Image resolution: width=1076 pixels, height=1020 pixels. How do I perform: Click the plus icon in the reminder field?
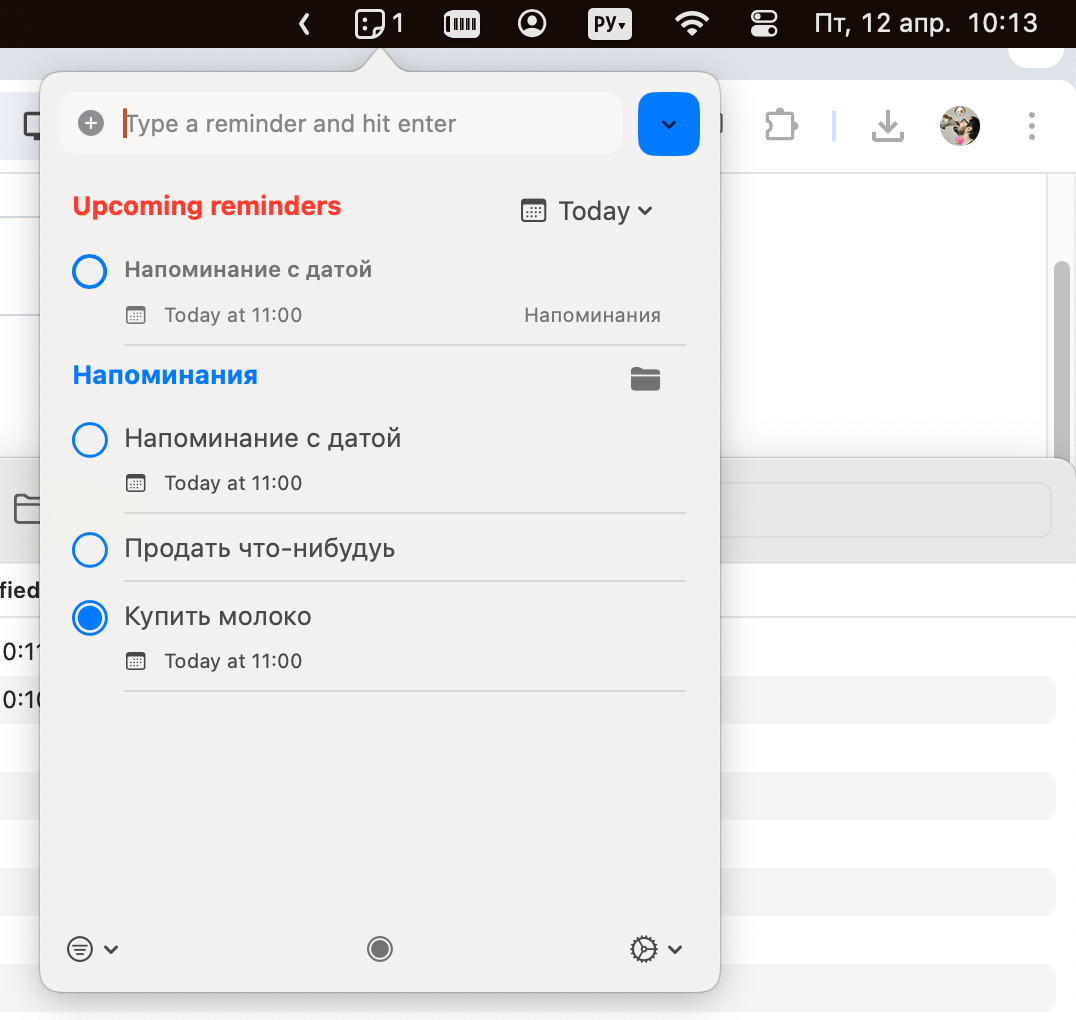pyautogui.click(x=91, y=124)
